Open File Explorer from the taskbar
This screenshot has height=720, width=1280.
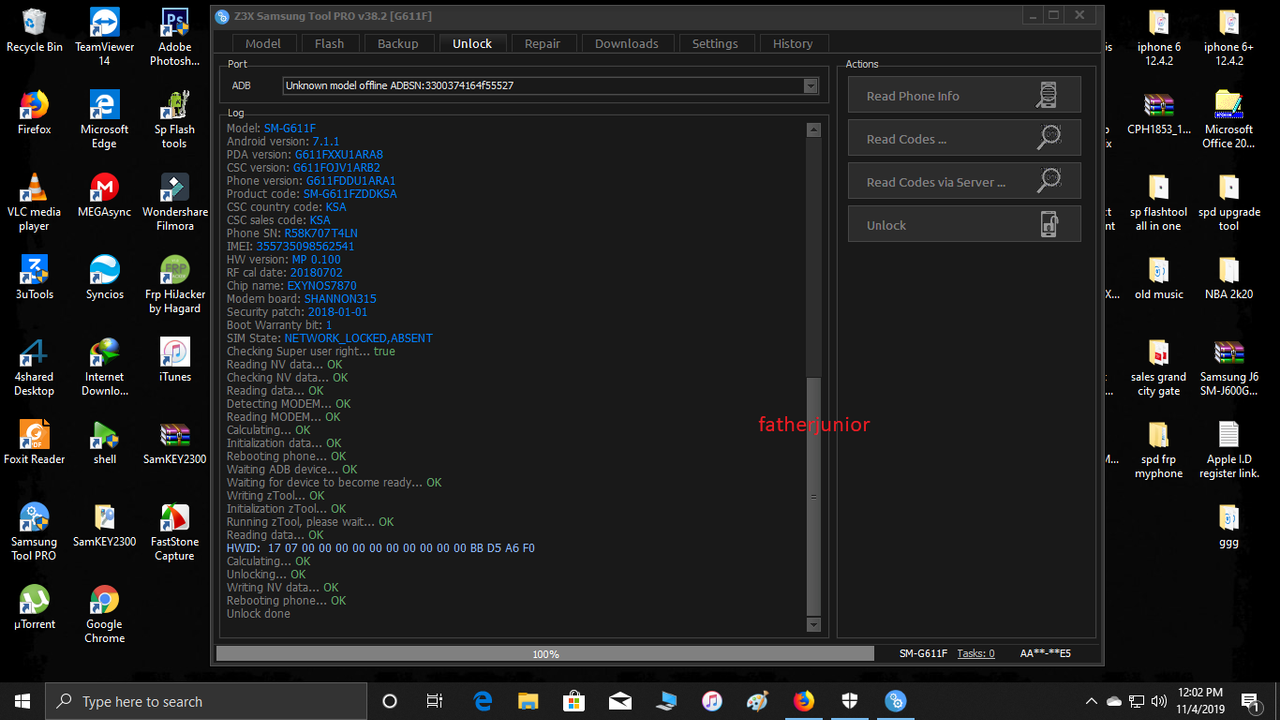point(527,701)
